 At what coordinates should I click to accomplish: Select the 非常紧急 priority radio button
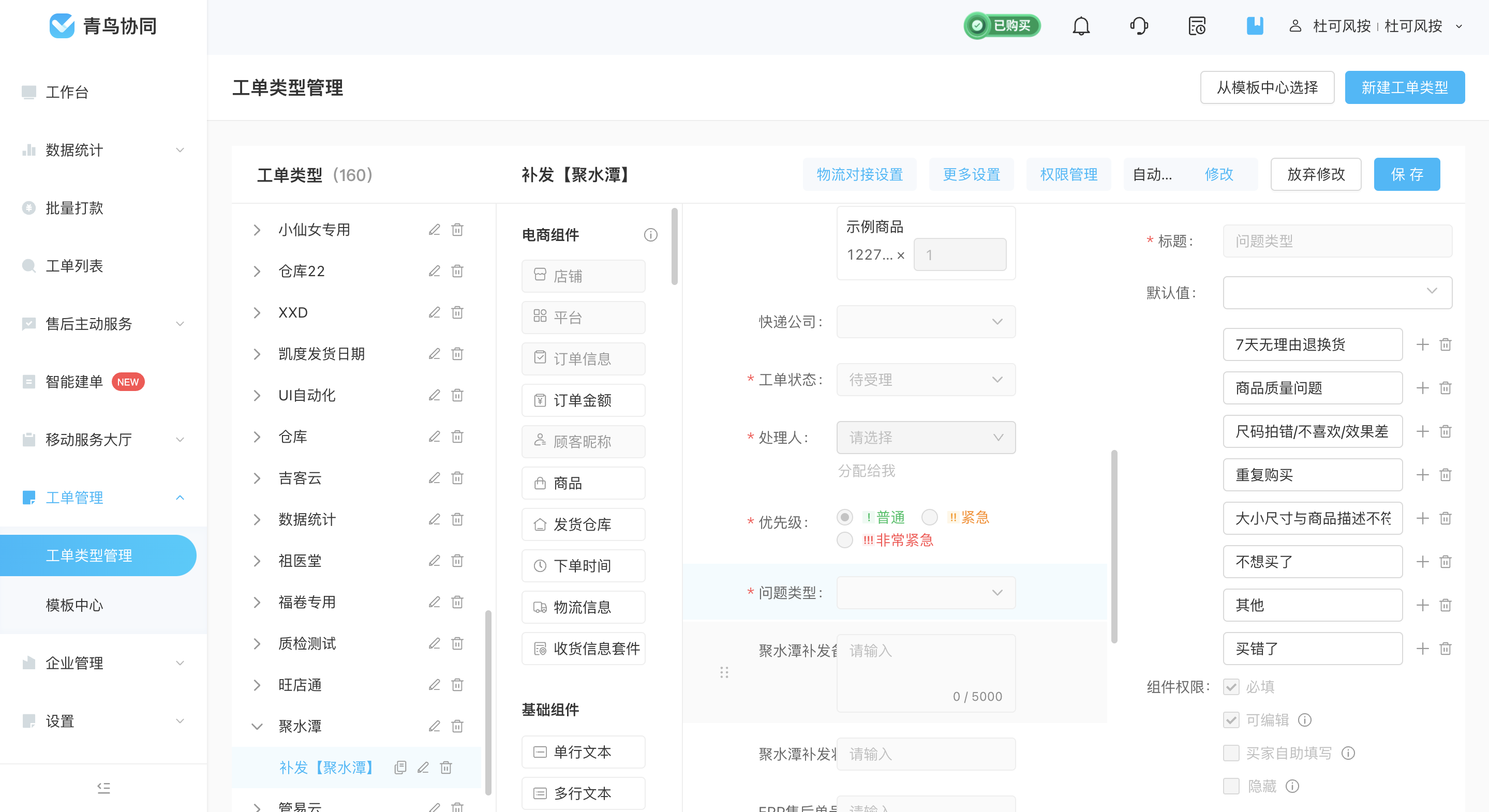[x=844, y=540]
